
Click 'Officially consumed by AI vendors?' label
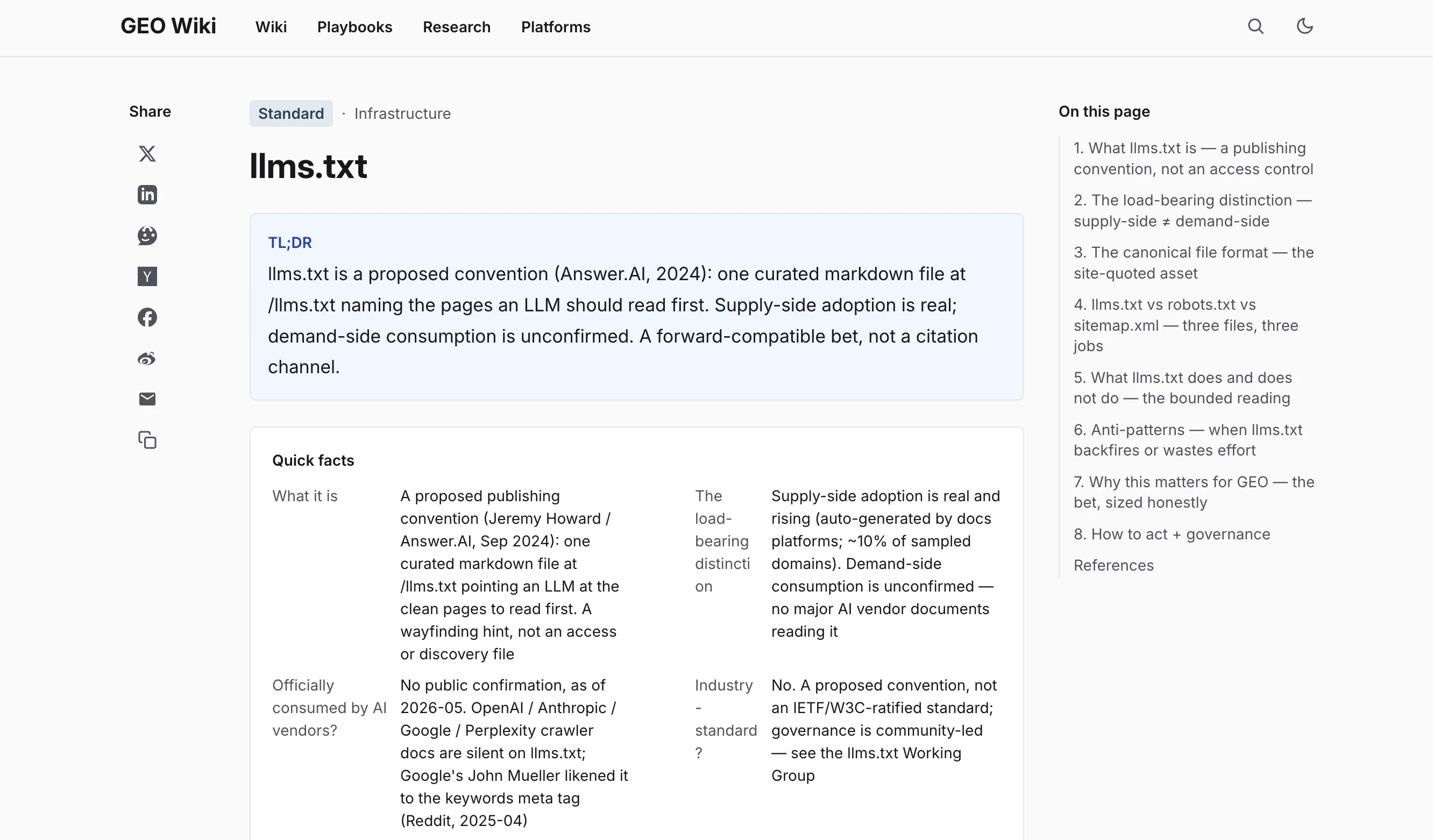[x=329, y=708]
